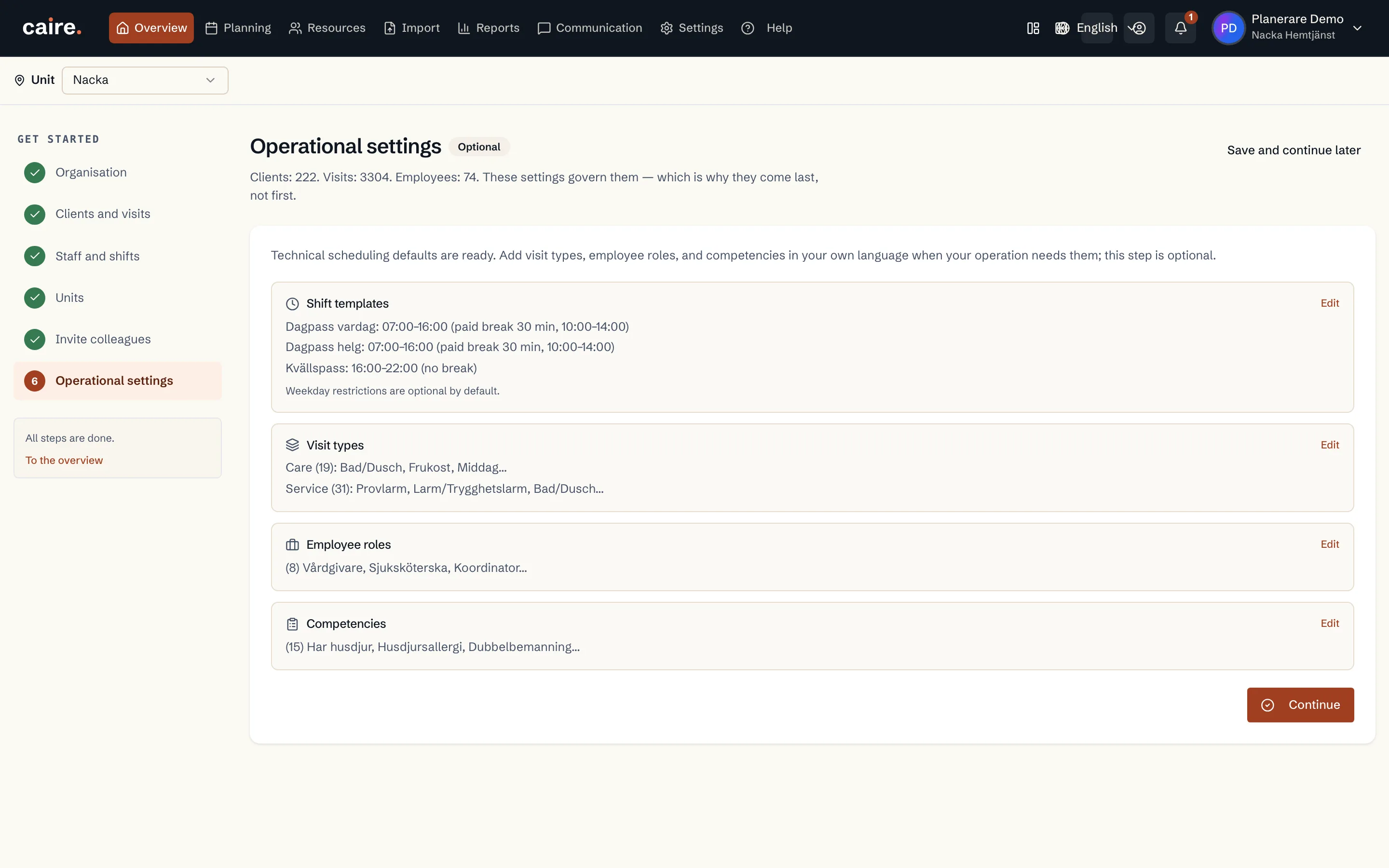1389x868 pixels.
Task: Open the Resources section
Action: 327,27
